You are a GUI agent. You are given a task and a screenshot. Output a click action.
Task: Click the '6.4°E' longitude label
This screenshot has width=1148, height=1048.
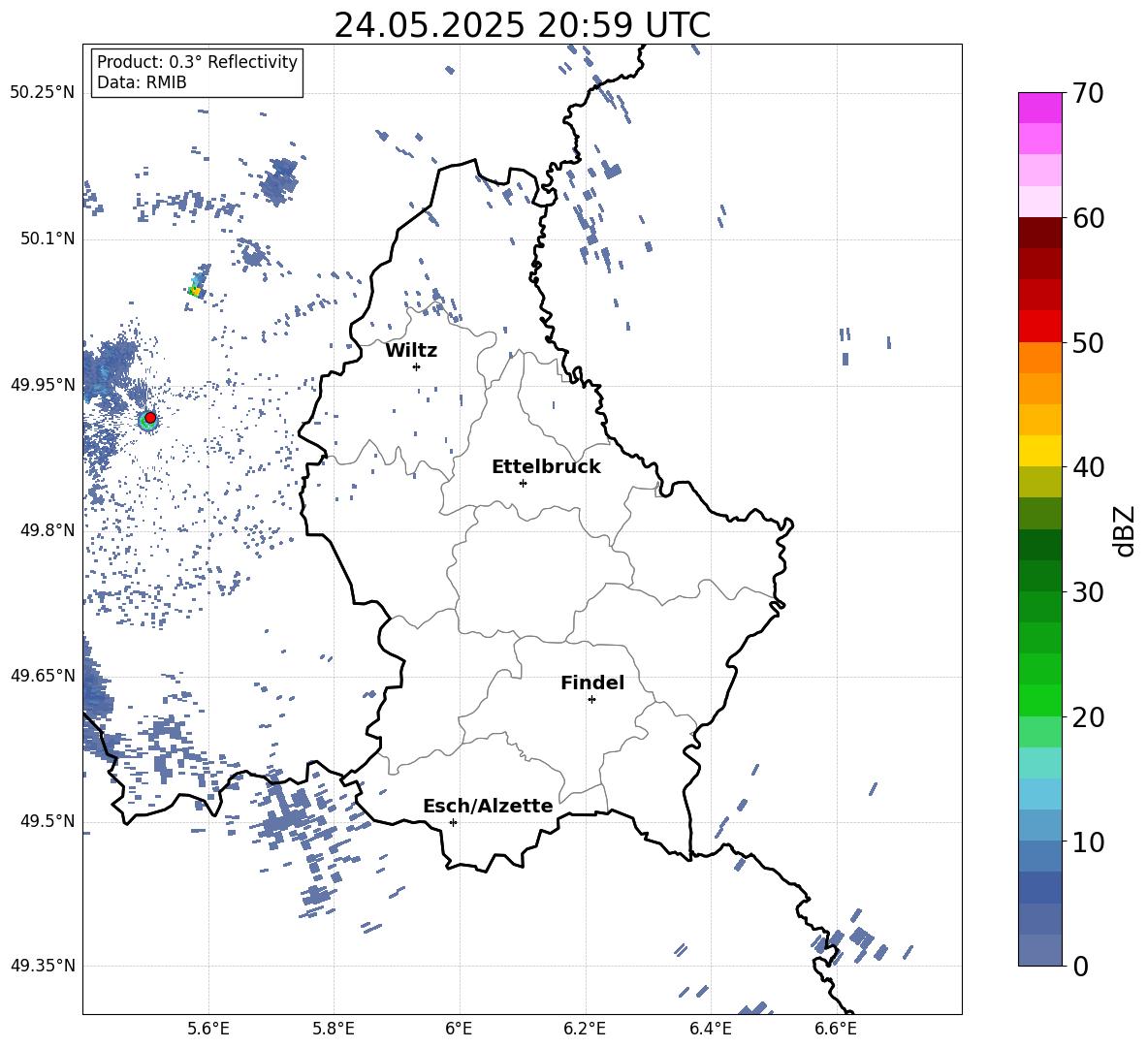point(710,1029)
